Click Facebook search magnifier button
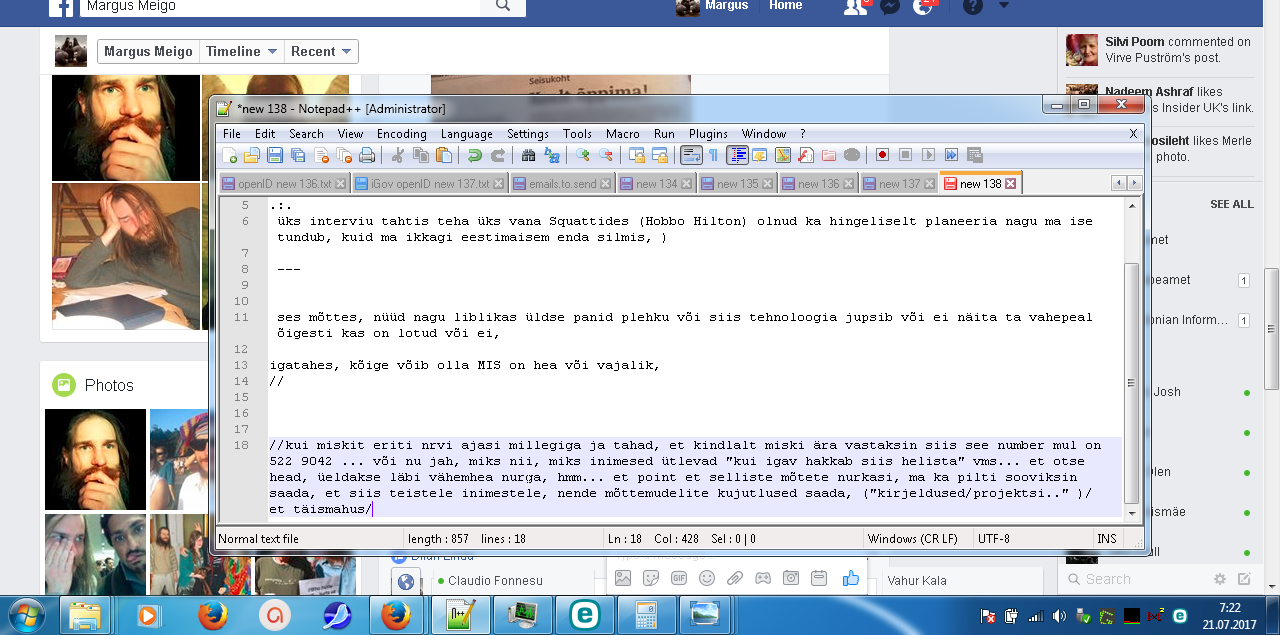This screenshot has width=1280, height=635. 503,6
